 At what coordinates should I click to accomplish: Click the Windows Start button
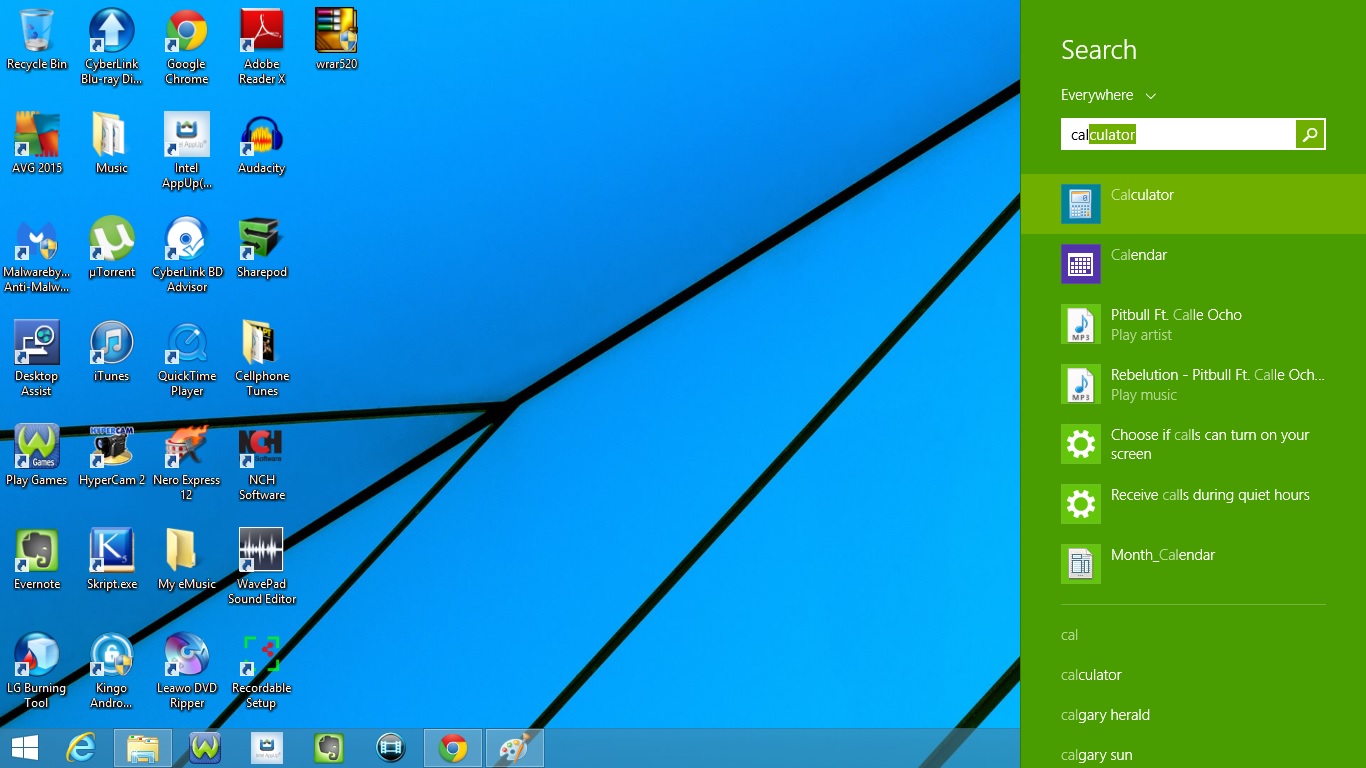(x=25, y=748)
